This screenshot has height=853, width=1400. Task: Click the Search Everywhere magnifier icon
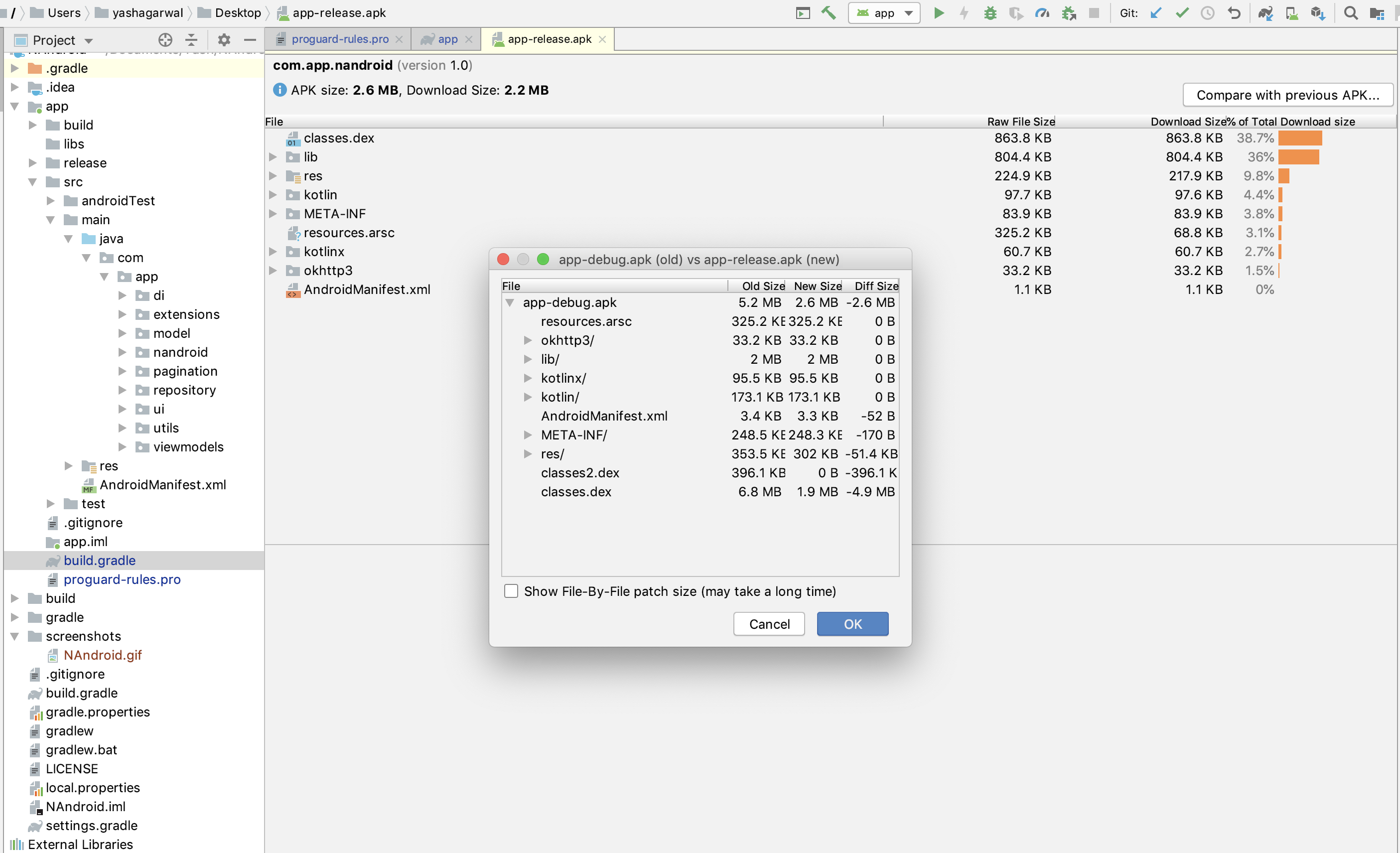pos(1351,12)
